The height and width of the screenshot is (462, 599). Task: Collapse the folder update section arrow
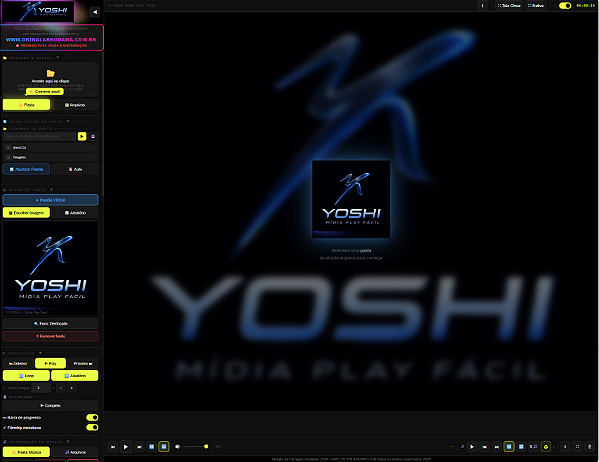click(x=68, y=122)
